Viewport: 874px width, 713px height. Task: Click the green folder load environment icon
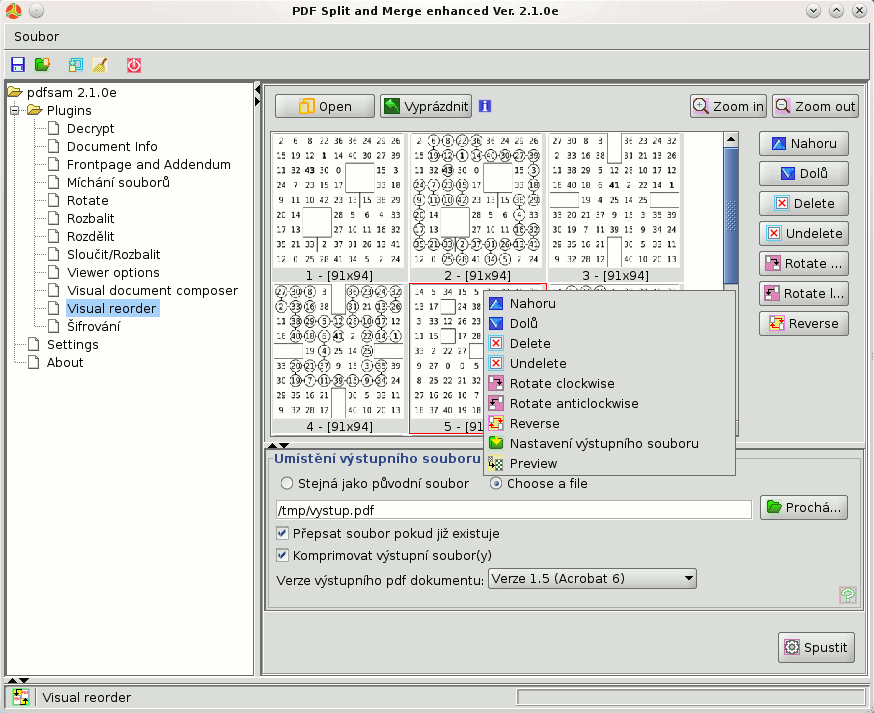(42, 65)
